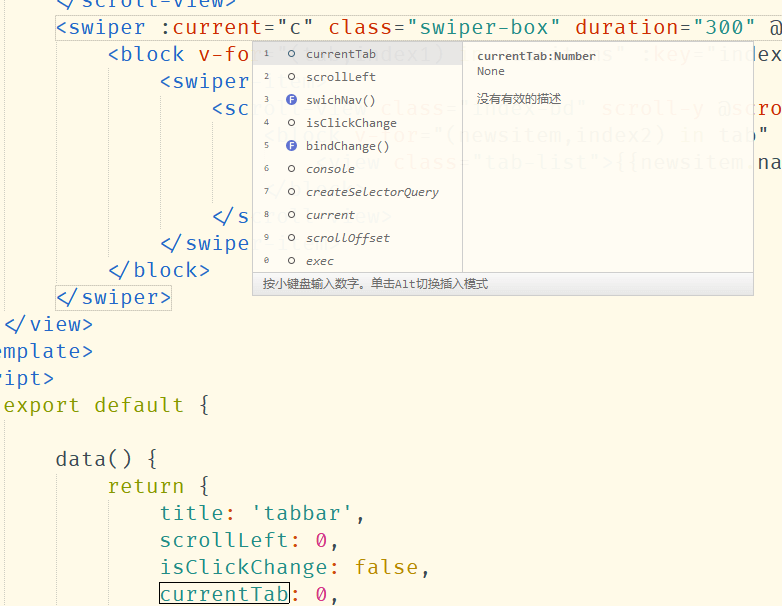Screen dimensions: 782x606
Task: Click the <block v-for tag
Action: (178, 54)
